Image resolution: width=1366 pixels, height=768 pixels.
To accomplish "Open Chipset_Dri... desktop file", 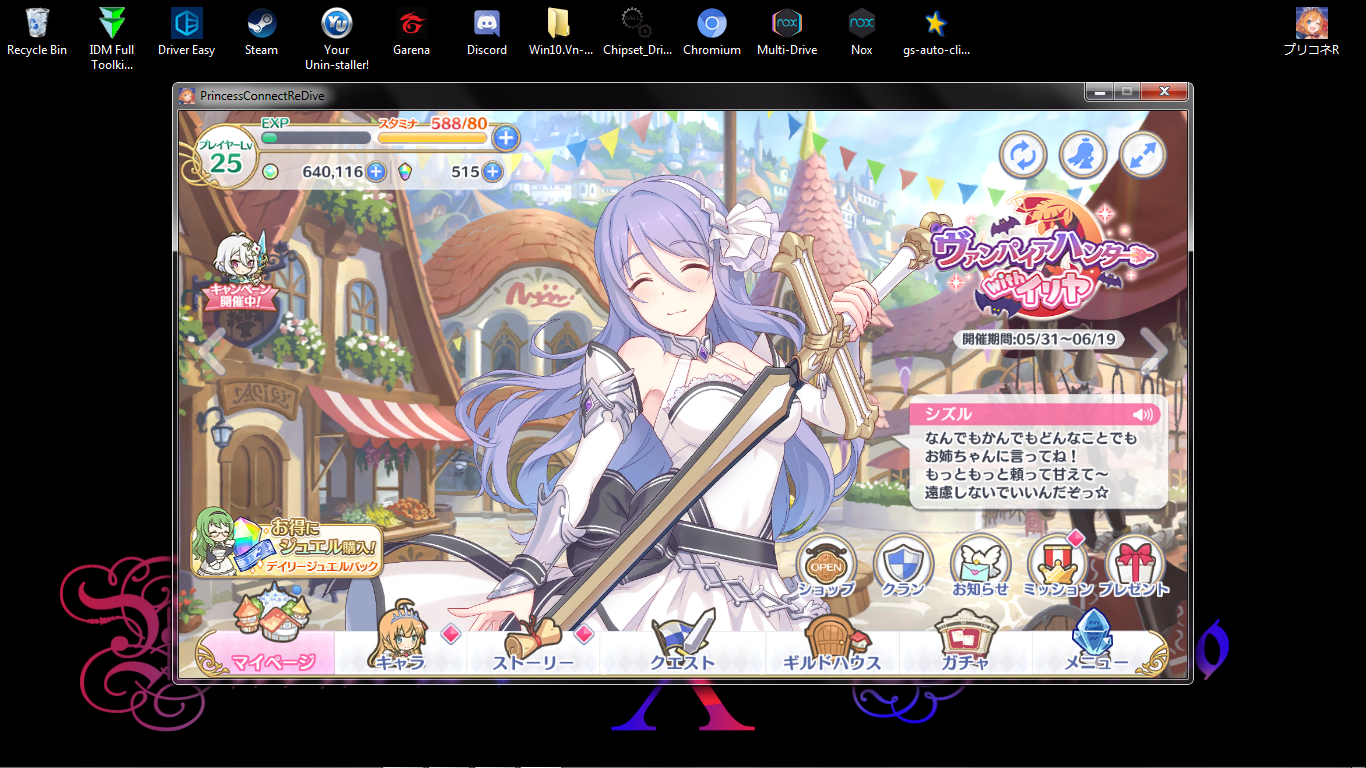I will [x=636, y=32].
